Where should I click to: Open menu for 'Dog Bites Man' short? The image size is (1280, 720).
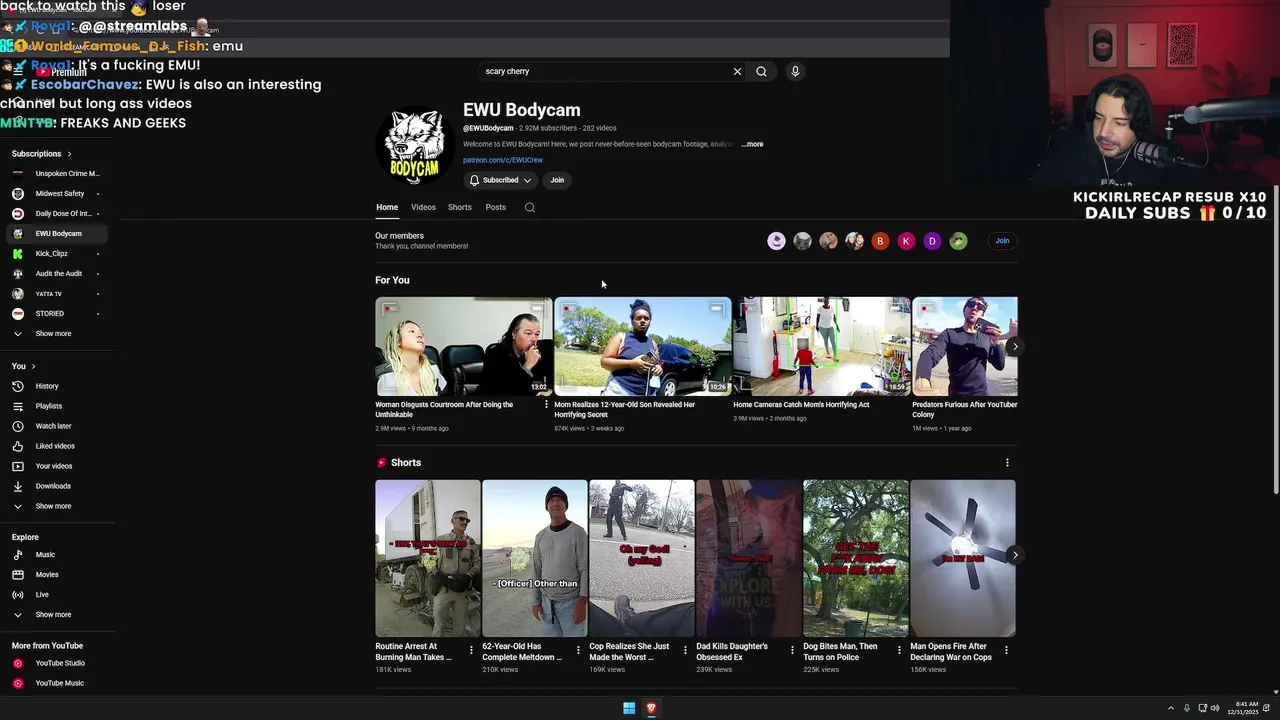point(899,650)
